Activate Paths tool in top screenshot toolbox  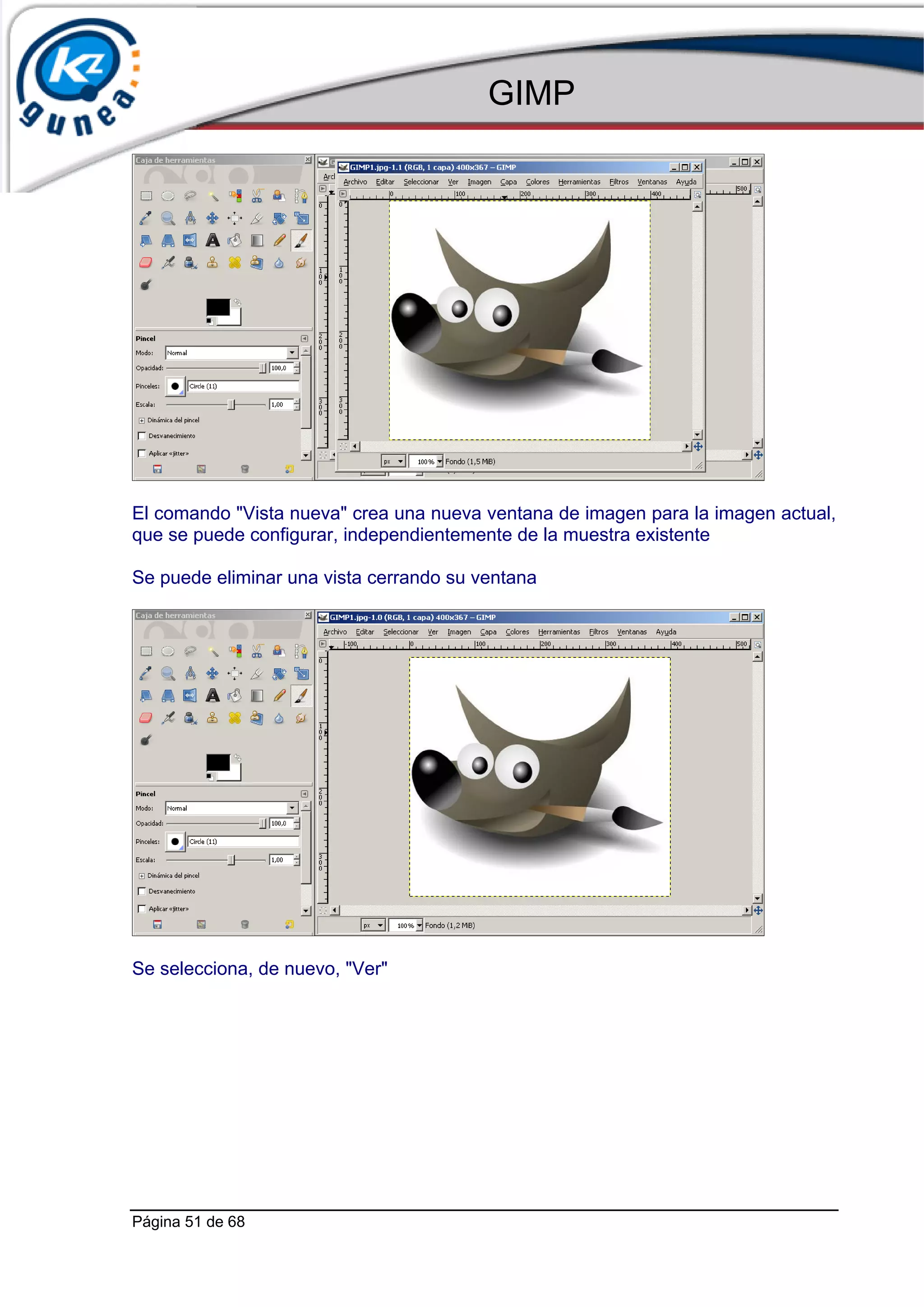301,196
